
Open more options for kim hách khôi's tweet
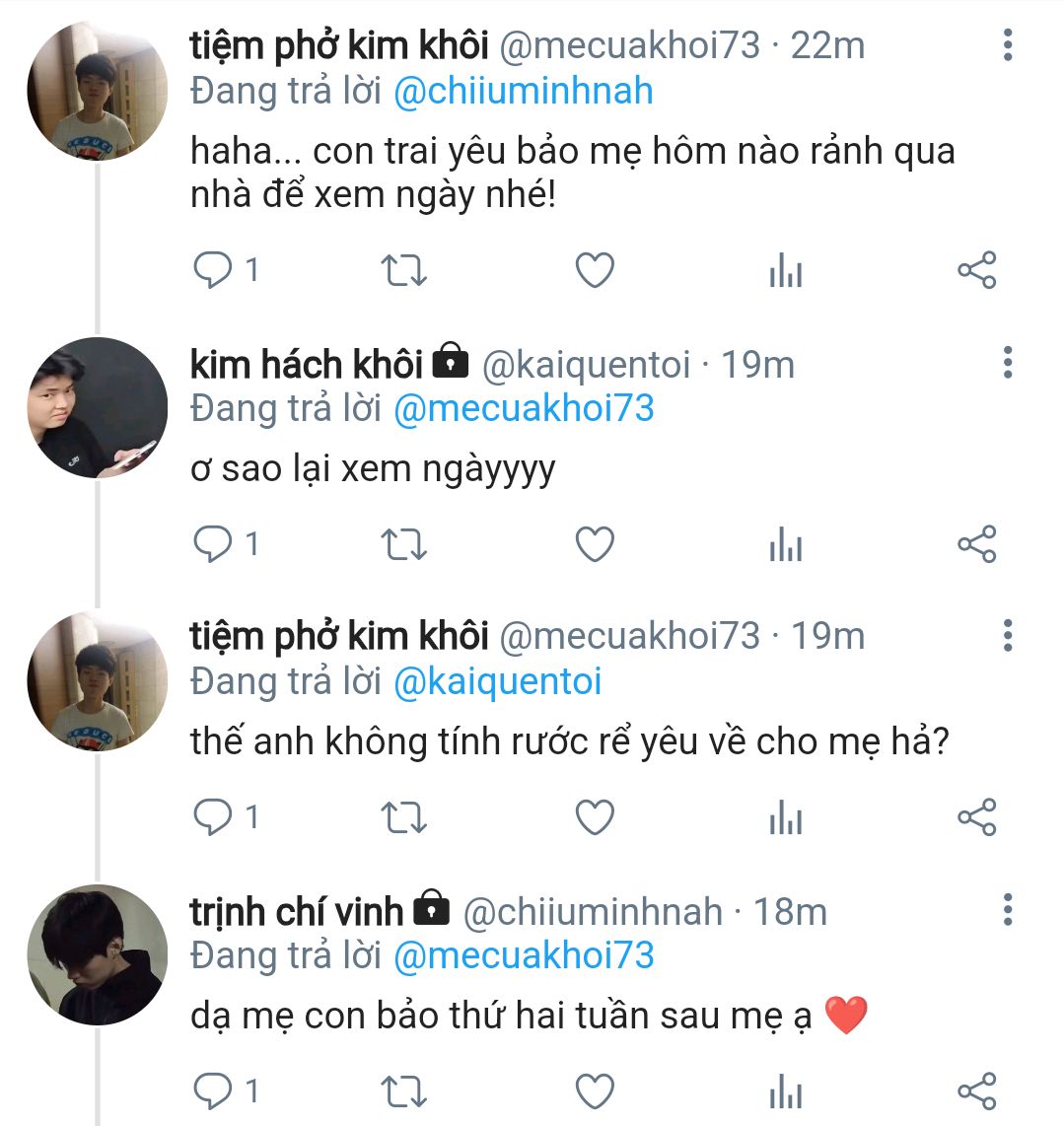[1007, 363]
